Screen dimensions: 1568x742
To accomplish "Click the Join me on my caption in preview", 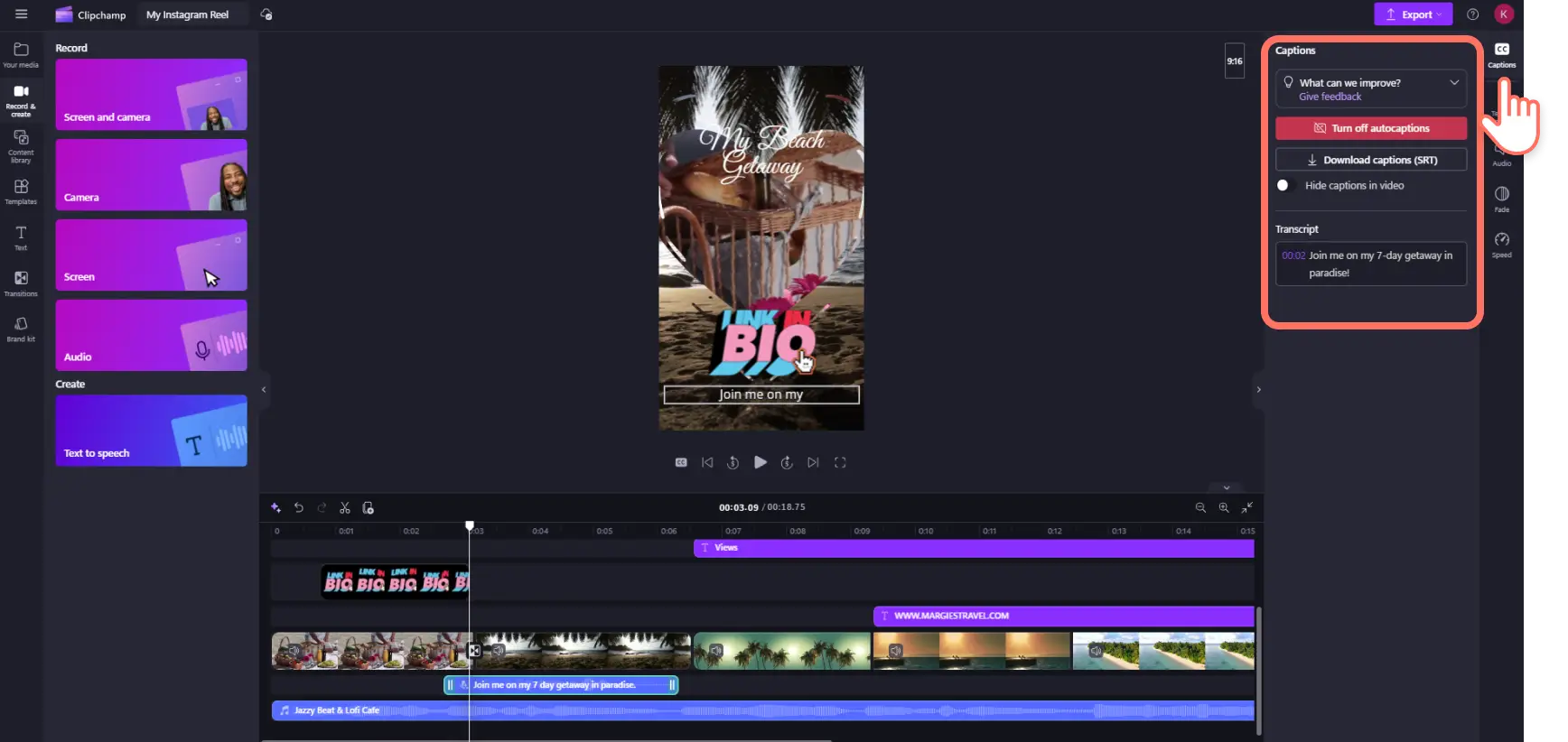I will [x=761, y=394].
